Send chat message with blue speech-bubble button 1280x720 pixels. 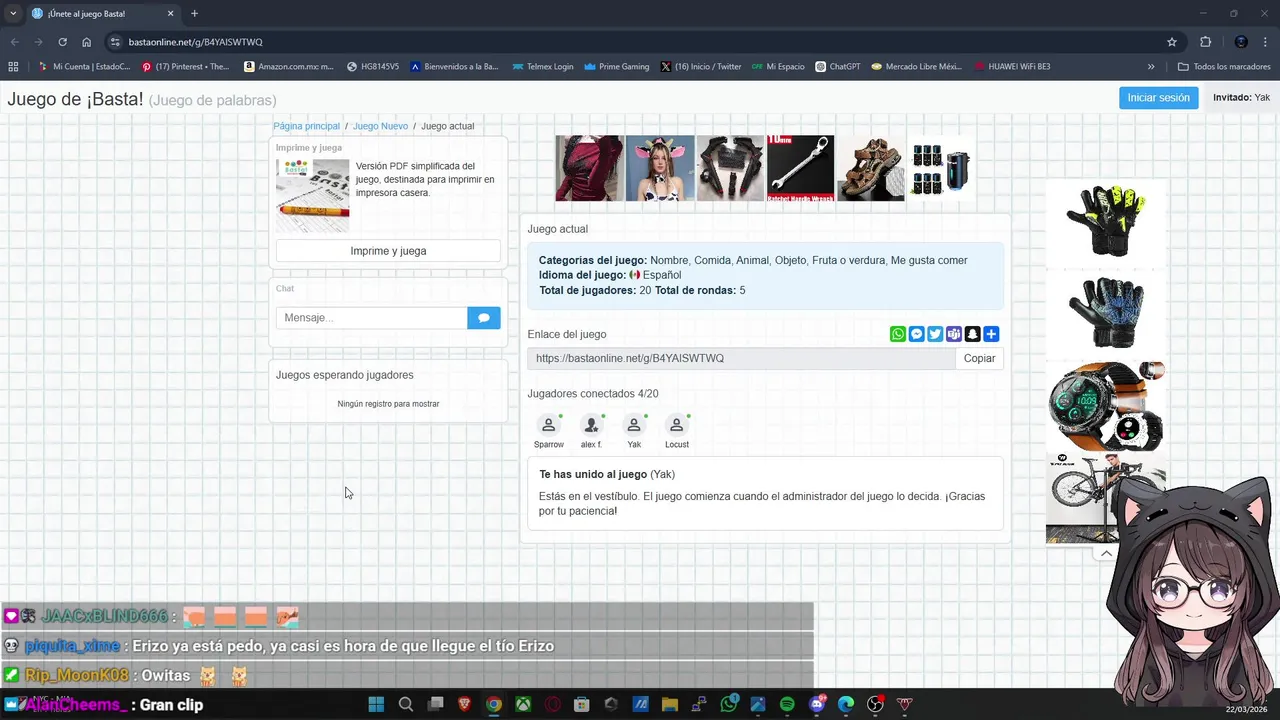(x=484, y=318)
